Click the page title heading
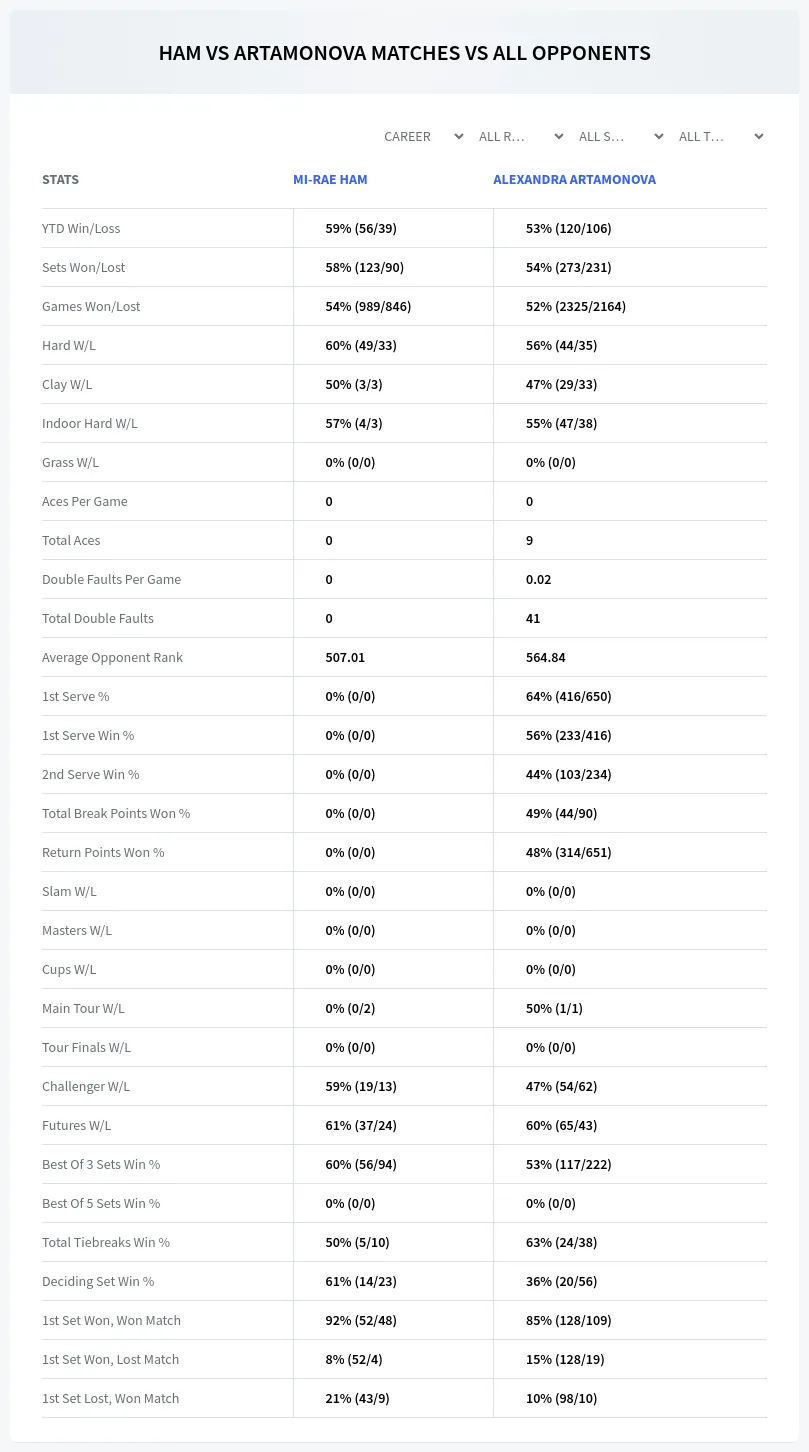The width and height of the screenshot is (809, 1452). point(404,53)
